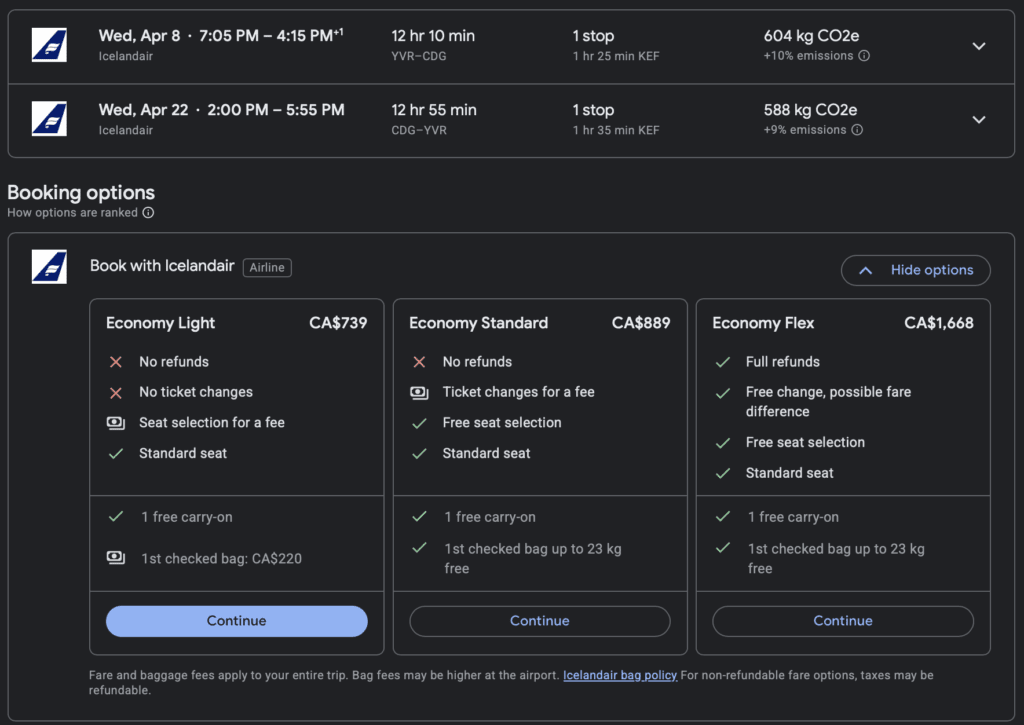
Task: Open the Icelandair bag policy link
Action: pyautogui.click(x=620, y=676)
